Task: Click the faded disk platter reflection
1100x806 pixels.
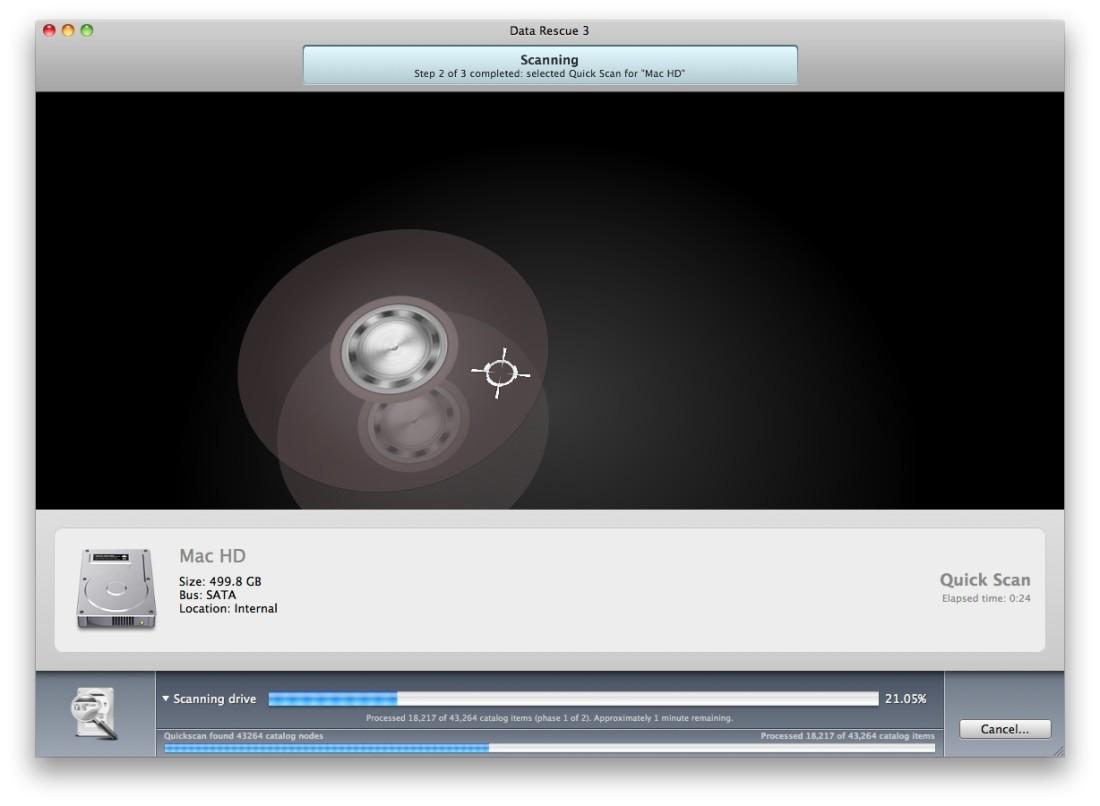Action: [x=413, y=425]
